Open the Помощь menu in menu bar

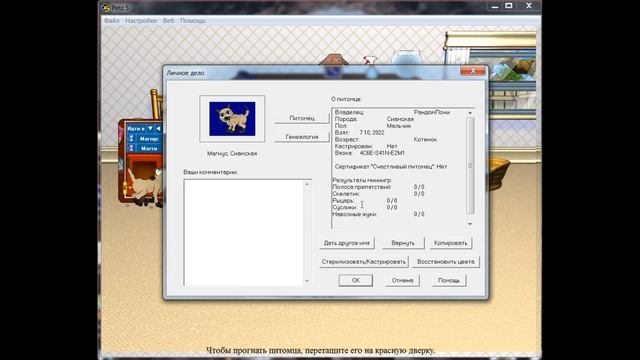[x=193, y=20]
